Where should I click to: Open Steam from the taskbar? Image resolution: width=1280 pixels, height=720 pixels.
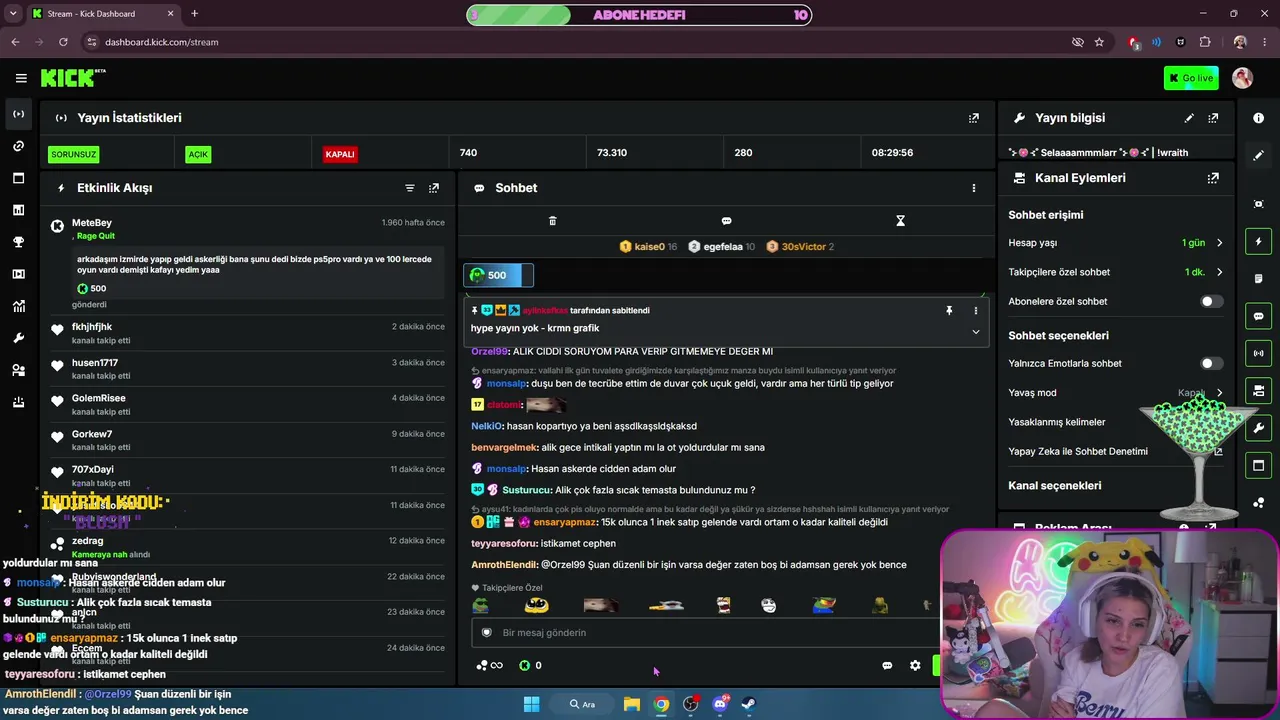(x=748, y=704)
